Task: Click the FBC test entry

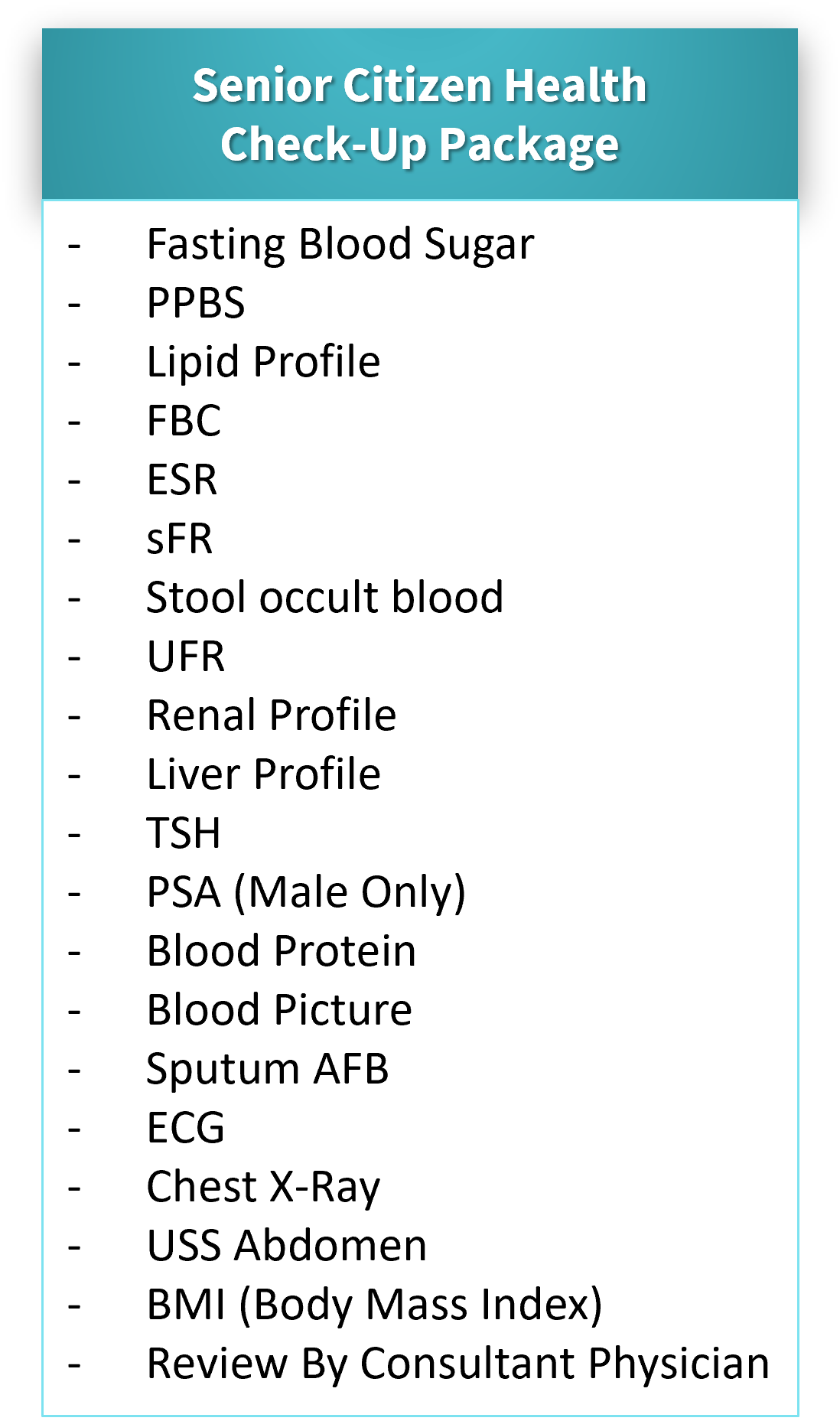Action: [184, 421]
